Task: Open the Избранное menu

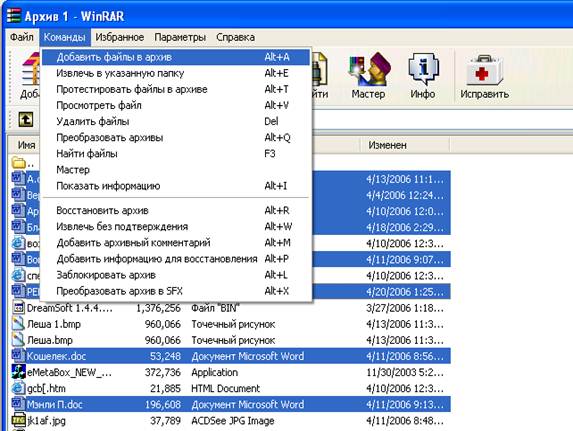Action: (x=119, y=37)
